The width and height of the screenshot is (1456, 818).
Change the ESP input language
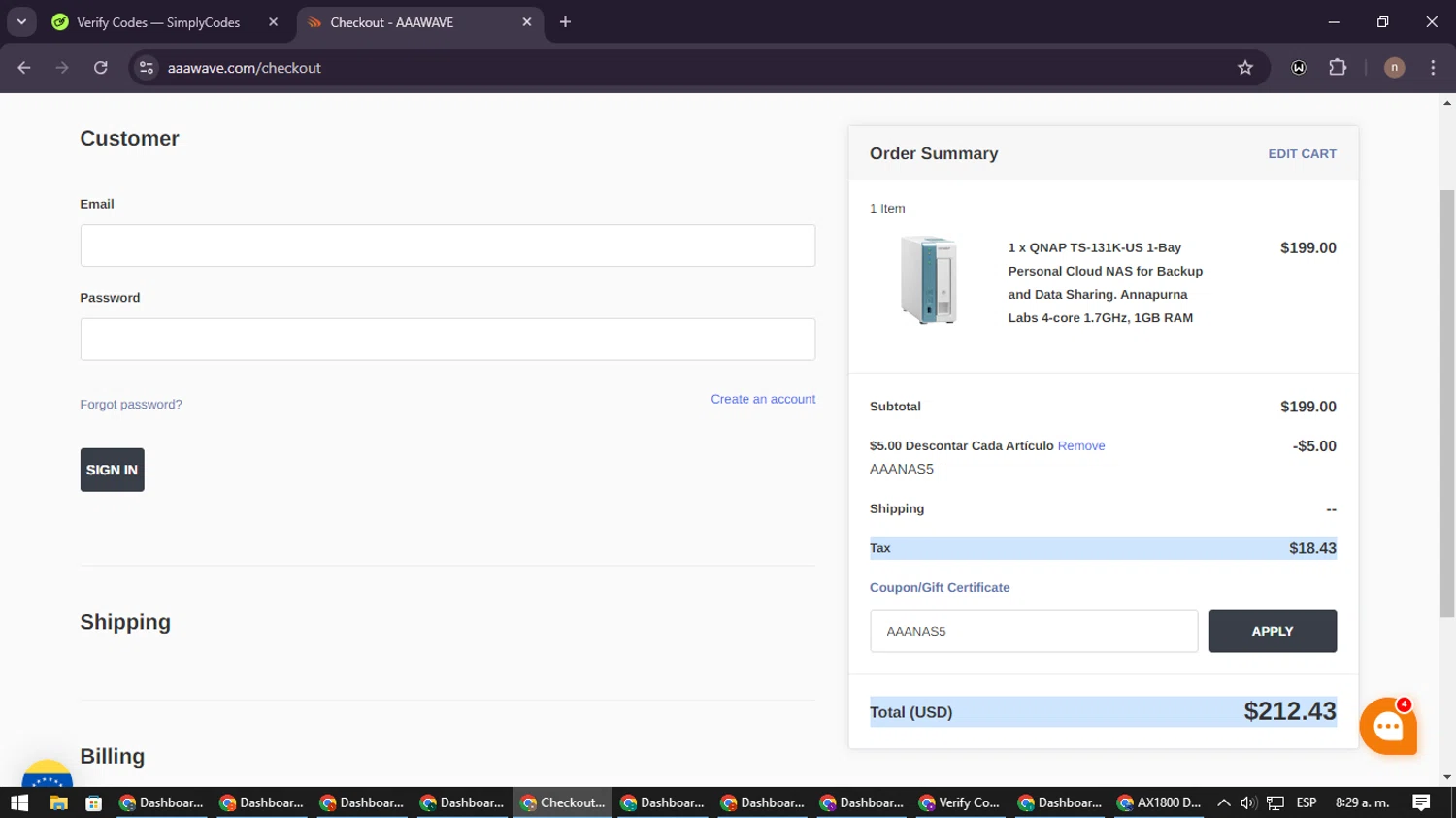pos(1307,802)
